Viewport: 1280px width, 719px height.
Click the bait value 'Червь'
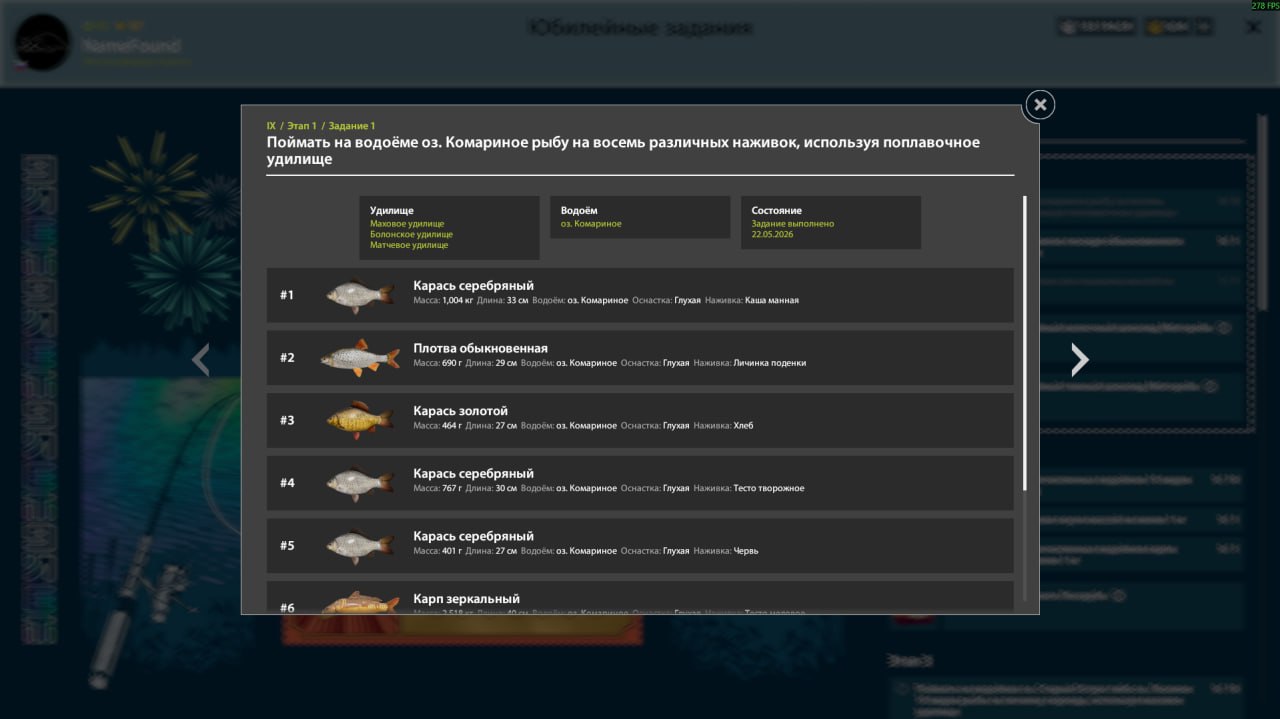[x=746, y=551]
